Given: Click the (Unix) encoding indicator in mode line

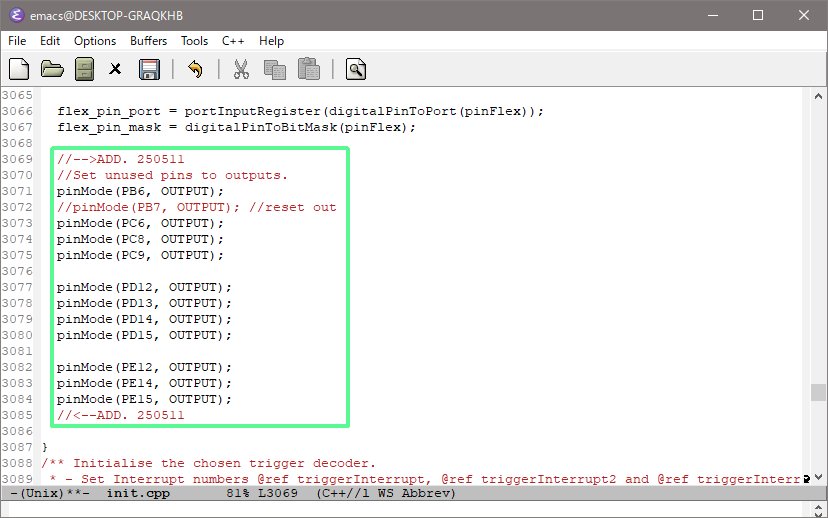Looking at the screenshot, I should [x=42, y=493].
